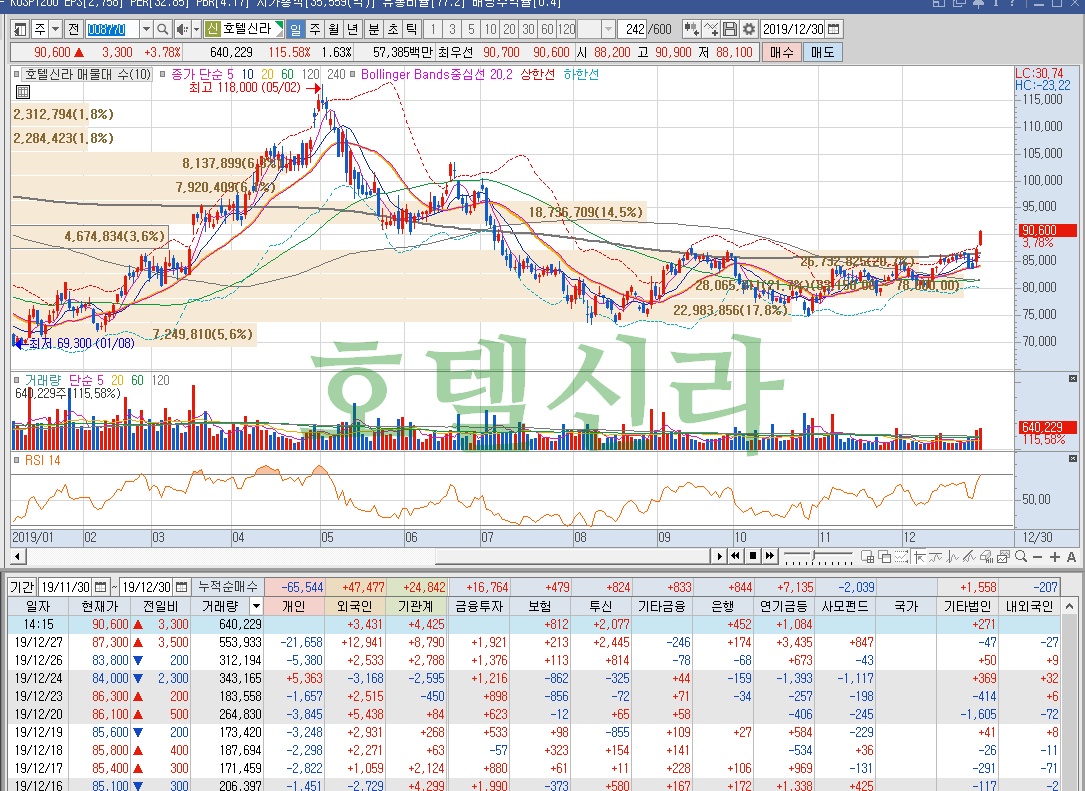The width and height of the screenshot is (1085, 791).
Task: Toggle the square marker before 종가 단순
Action: pyautogui.click(x=163, y=74)
